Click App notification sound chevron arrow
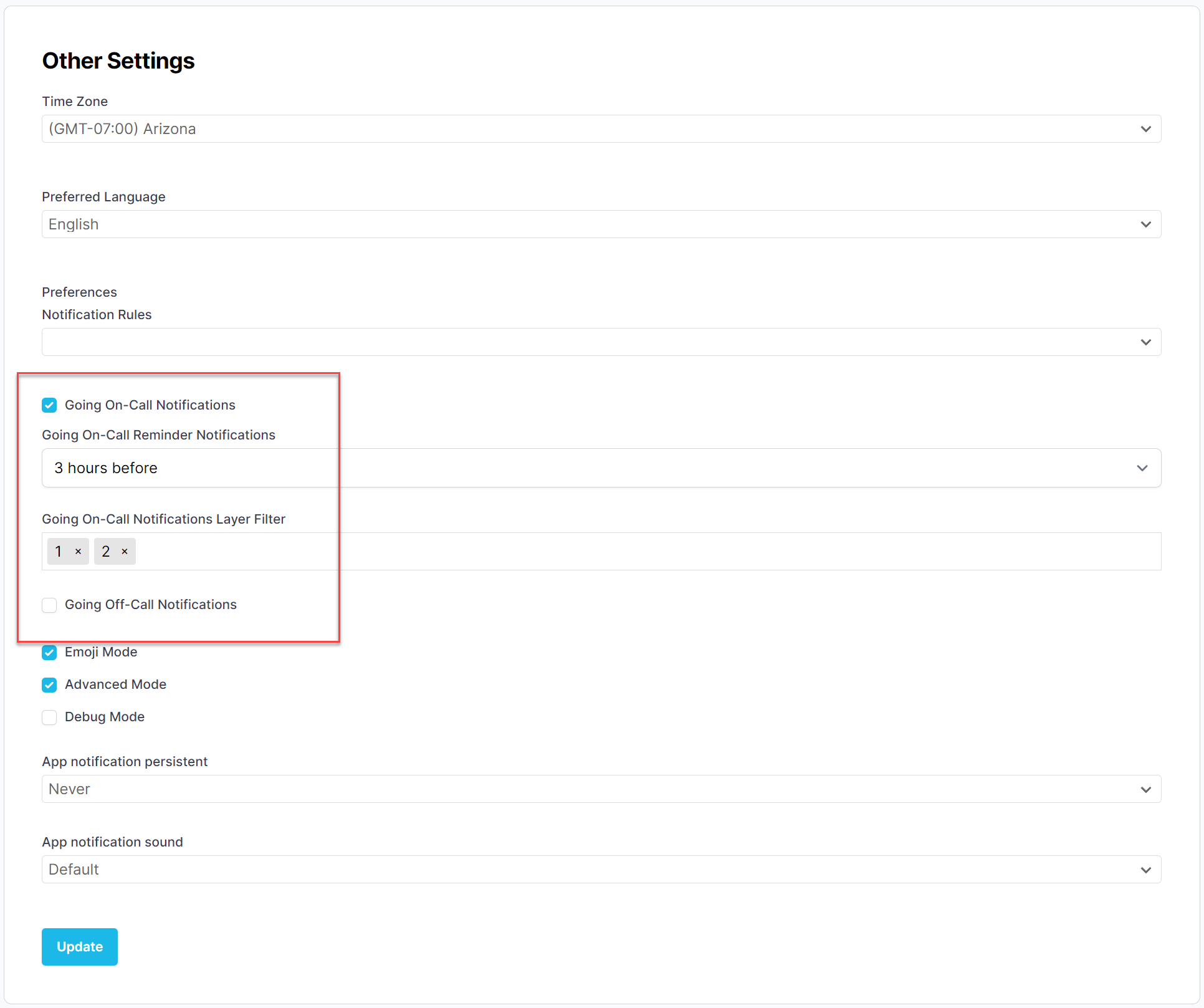This screenshot has height=1008, width=1204. pyautogui.click(x=1145, y=870)
